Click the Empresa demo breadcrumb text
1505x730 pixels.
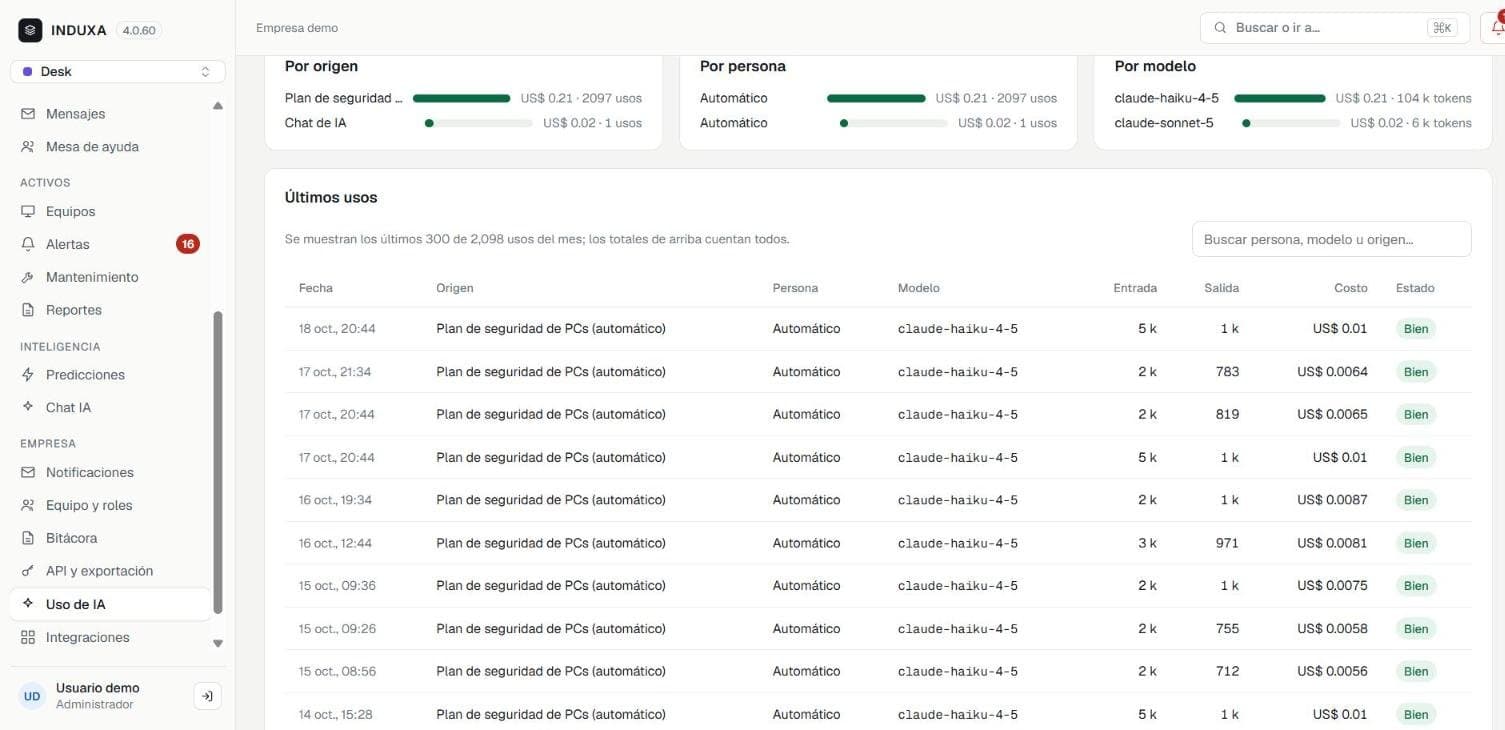click(297, 28)
